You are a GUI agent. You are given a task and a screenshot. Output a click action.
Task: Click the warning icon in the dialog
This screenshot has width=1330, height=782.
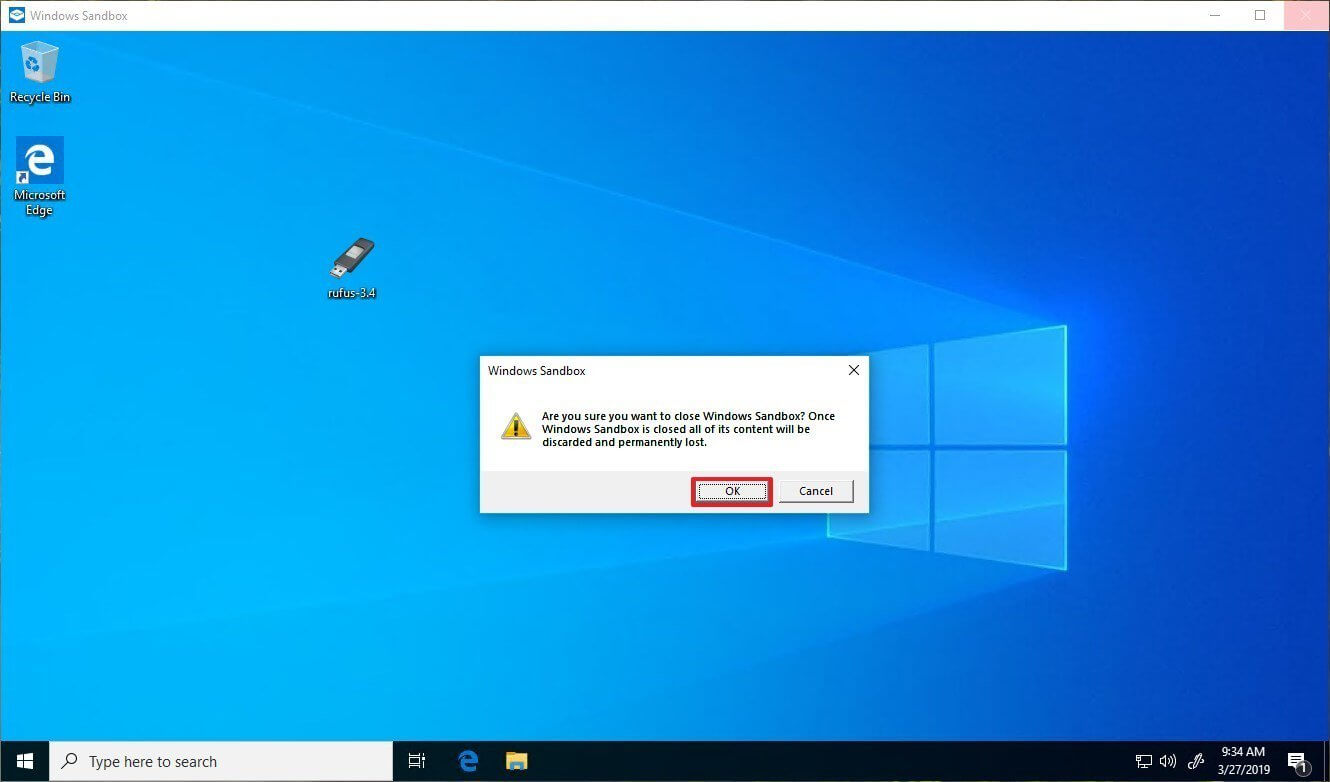(x=515, y=425)
